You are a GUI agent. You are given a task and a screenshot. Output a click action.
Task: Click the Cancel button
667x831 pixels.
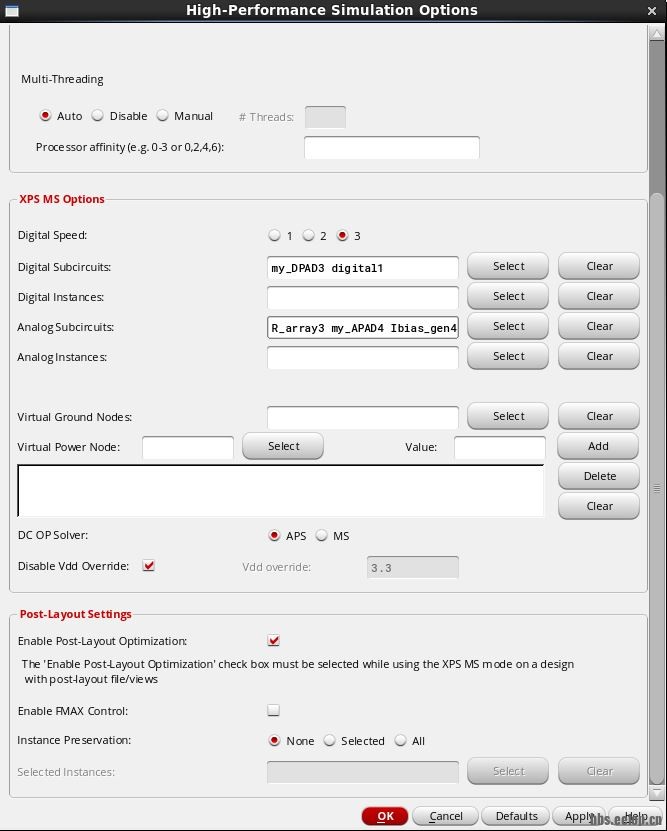pos(445,816)
